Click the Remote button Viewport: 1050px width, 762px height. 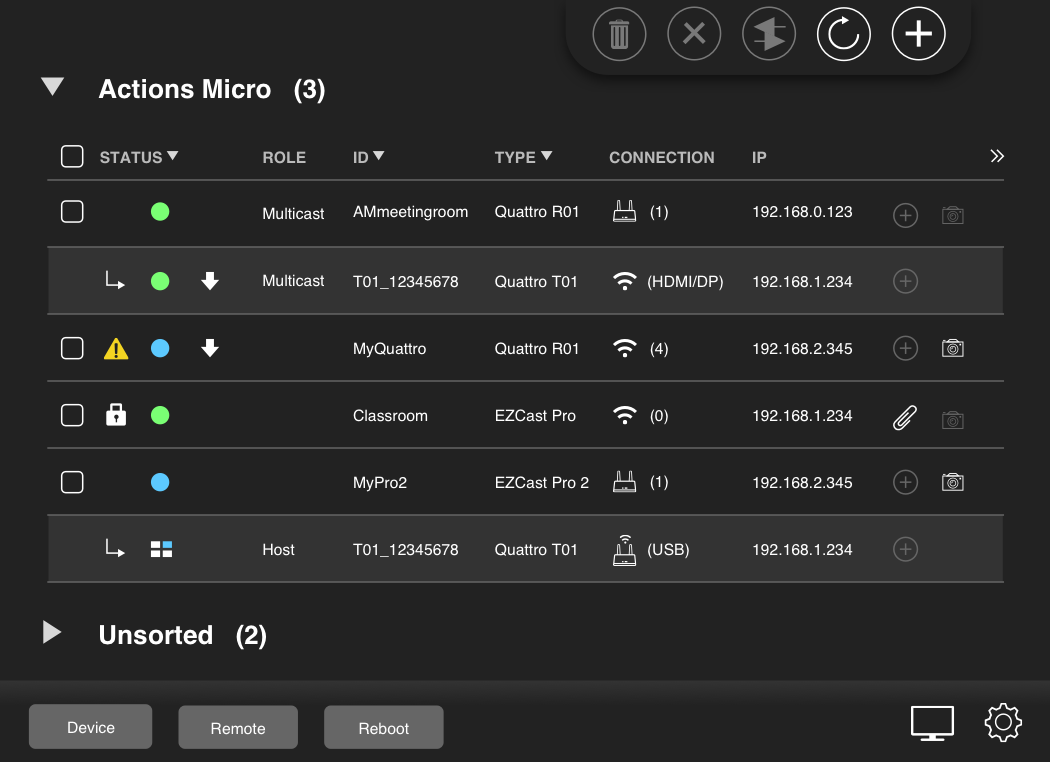click(x=238, y=727)
